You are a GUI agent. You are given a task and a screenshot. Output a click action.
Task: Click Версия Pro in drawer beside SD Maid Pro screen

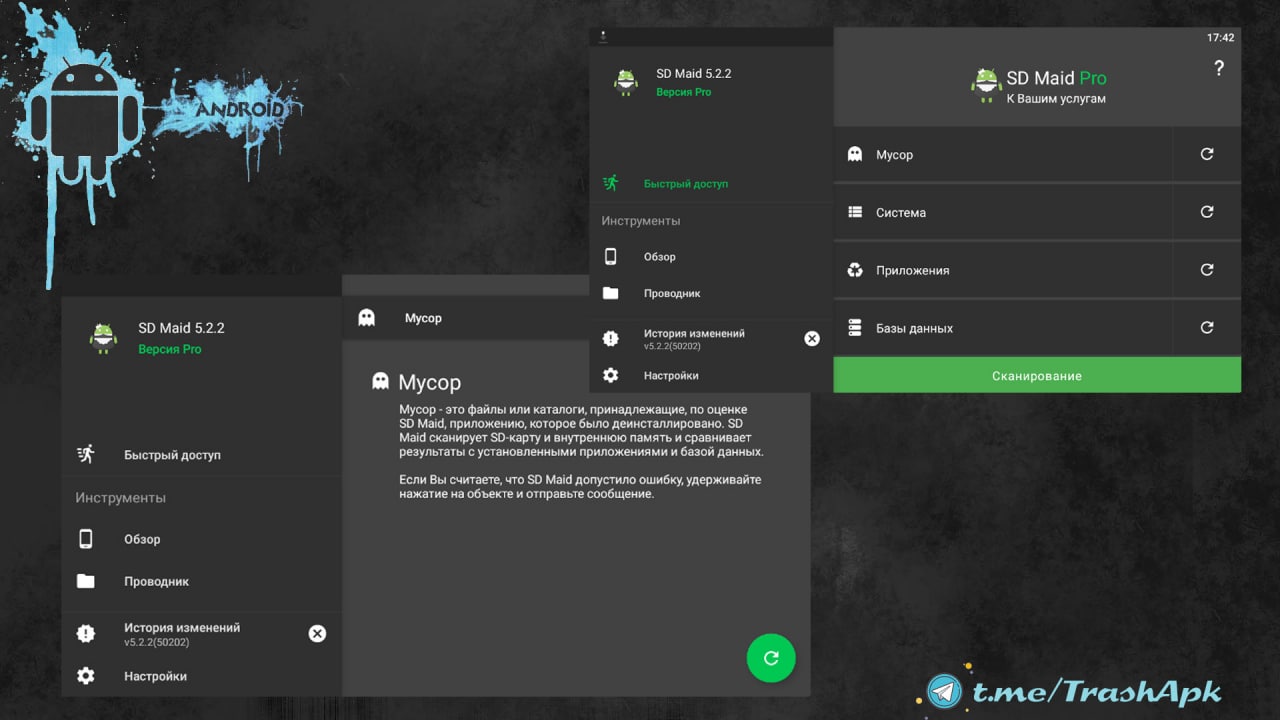(x=684, y=92)
